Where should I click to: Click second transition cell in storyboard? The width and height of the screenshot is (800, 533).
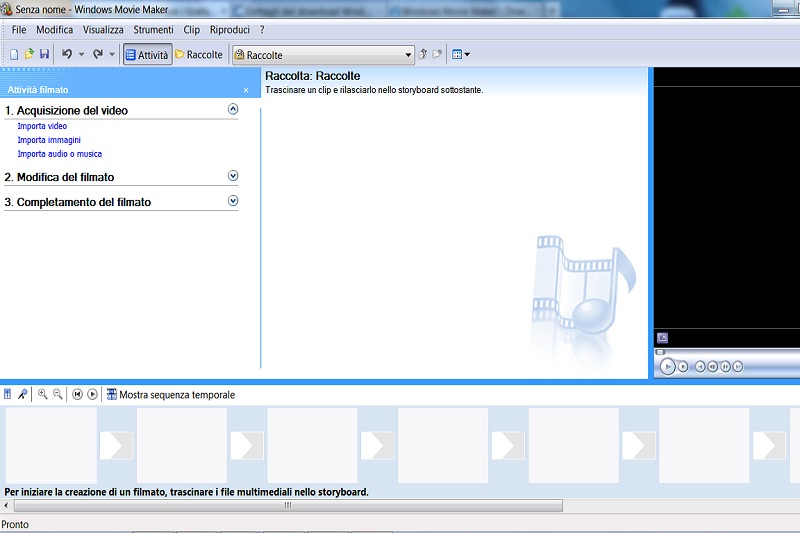(247, 445)
